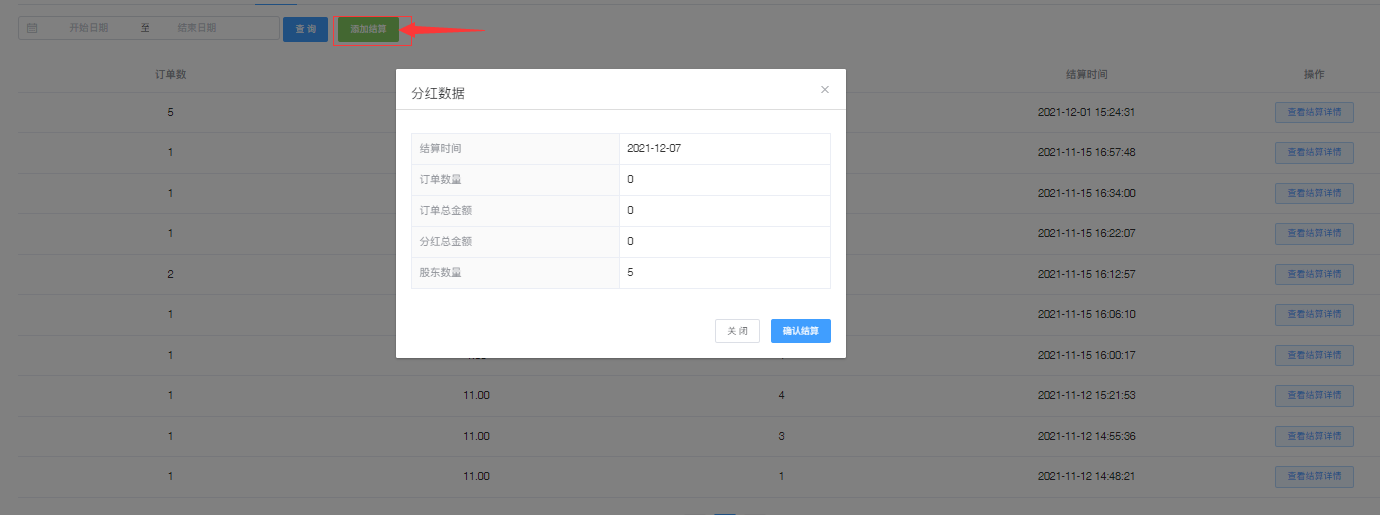The width and height of the screenshot is (1380, 515).
Task: Click shareholder count 3 in 14:55:36 row
Action: (782, 436)
